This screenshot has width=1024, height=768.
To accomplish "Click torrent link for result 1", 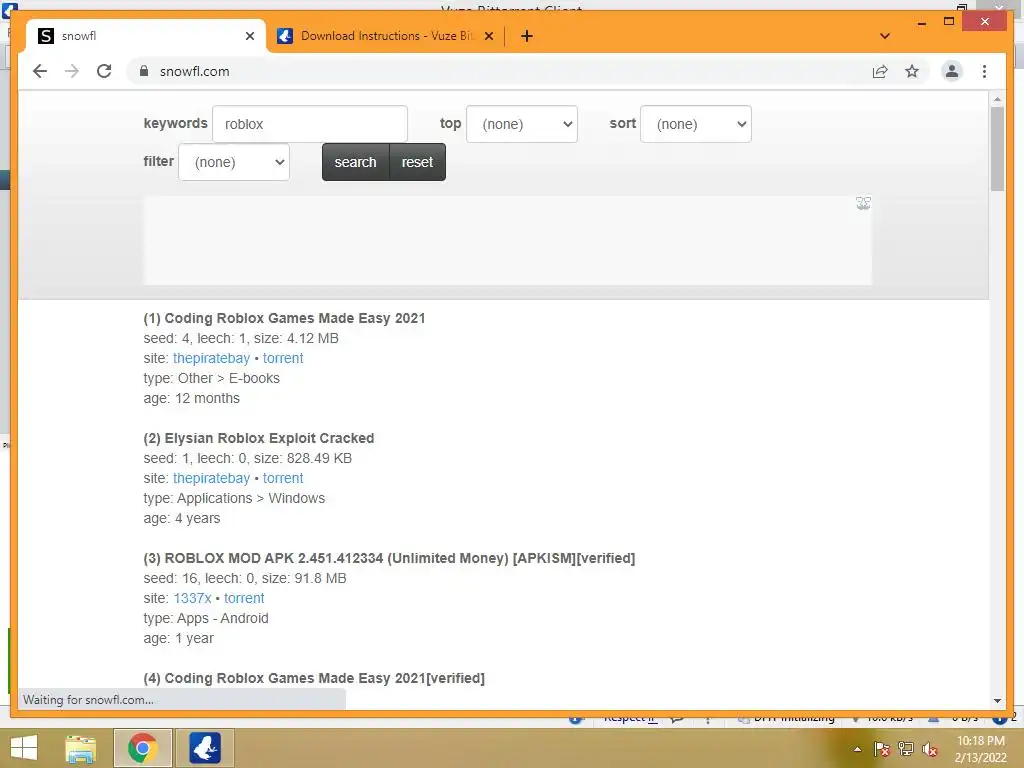I will point(283,358).
